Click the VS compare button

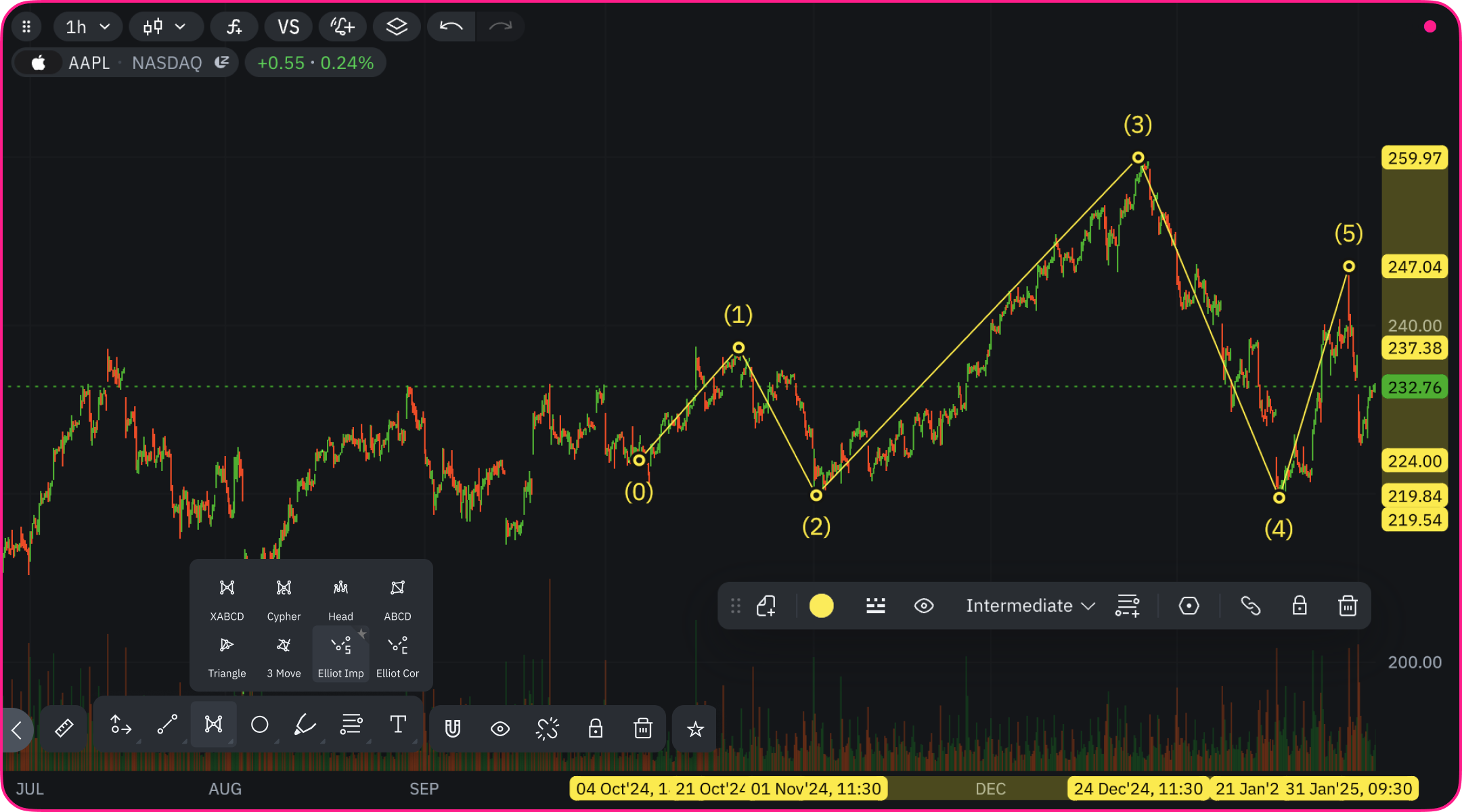[x=288, y=27]
